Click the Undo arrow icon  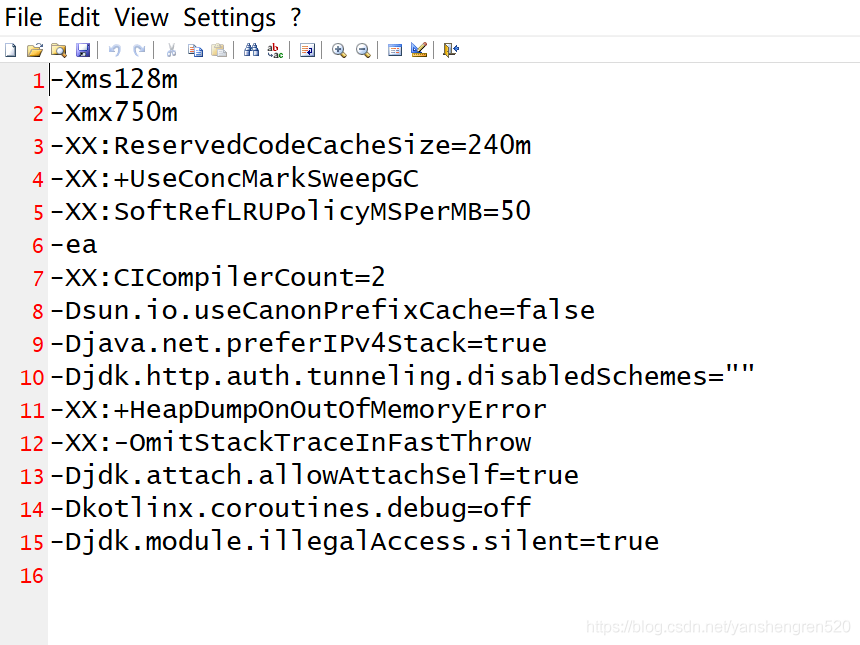tap(114, 50)
